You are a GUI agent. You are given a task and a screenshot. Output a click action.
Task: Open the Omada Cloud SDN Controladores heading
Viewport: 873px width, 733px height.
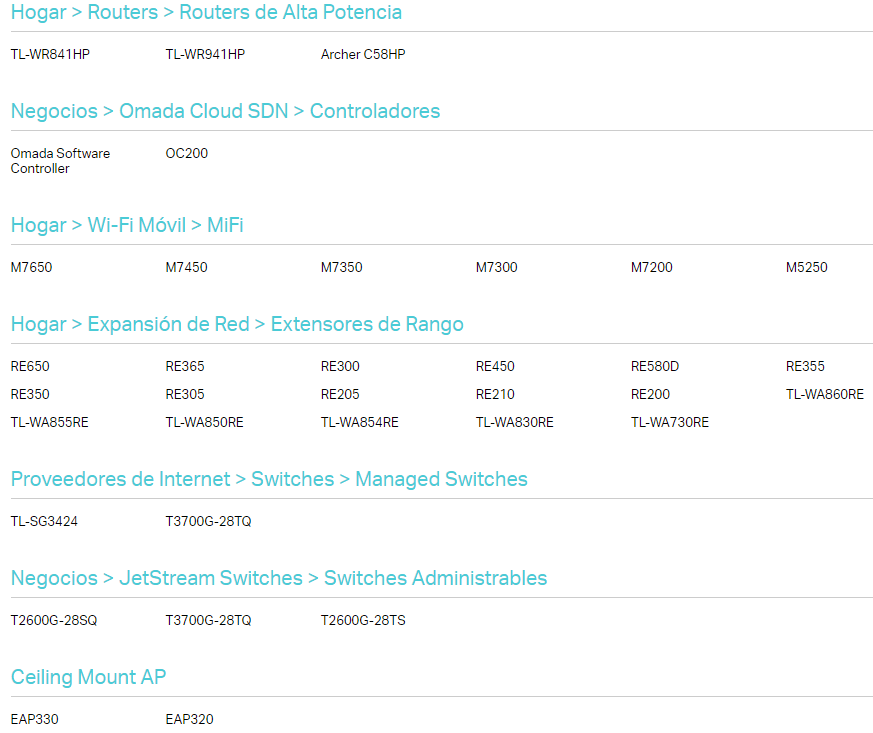[x=225, y=111]
